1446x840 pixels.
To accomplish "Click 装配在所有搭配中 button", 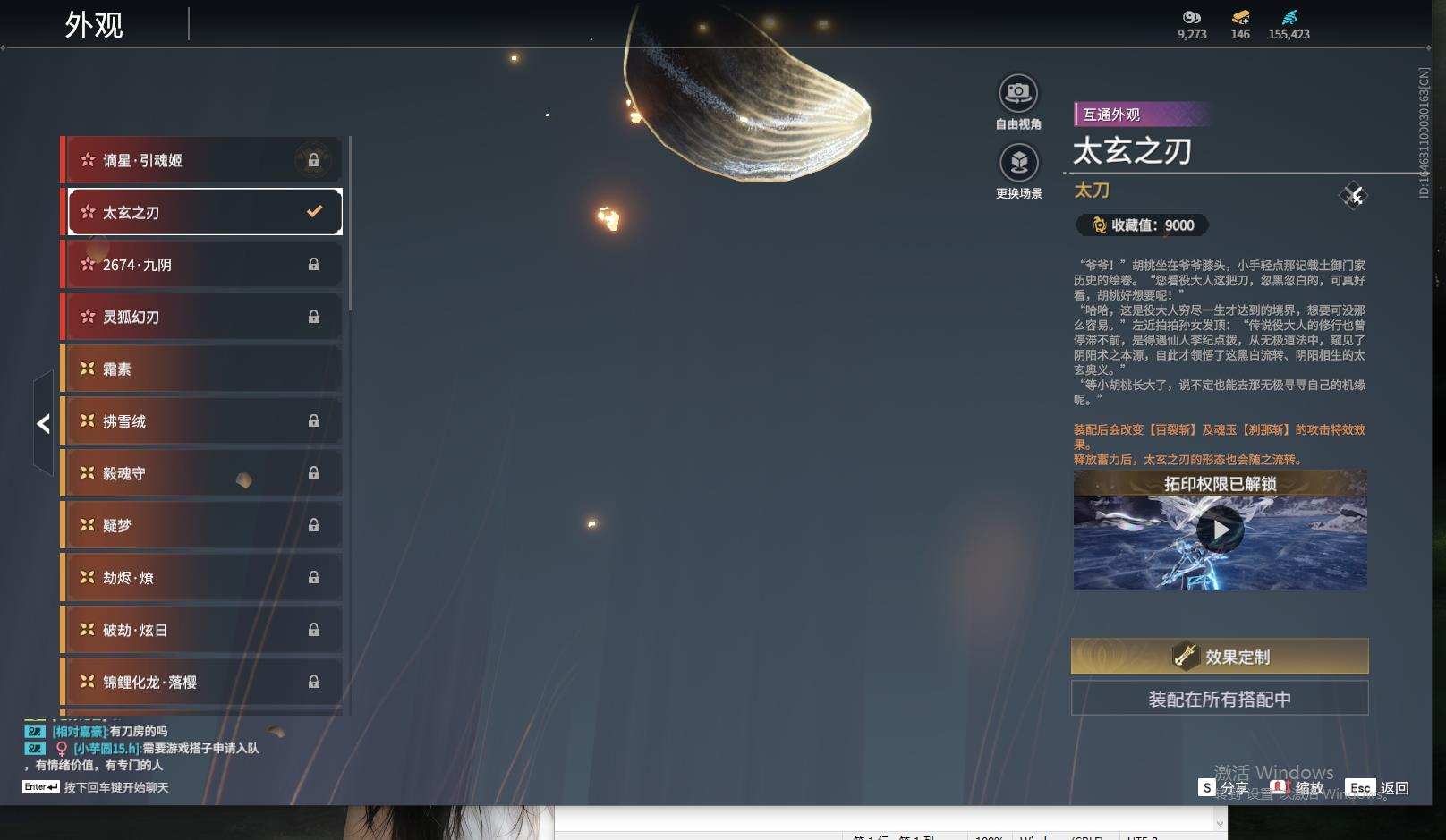I will 1220,699.
